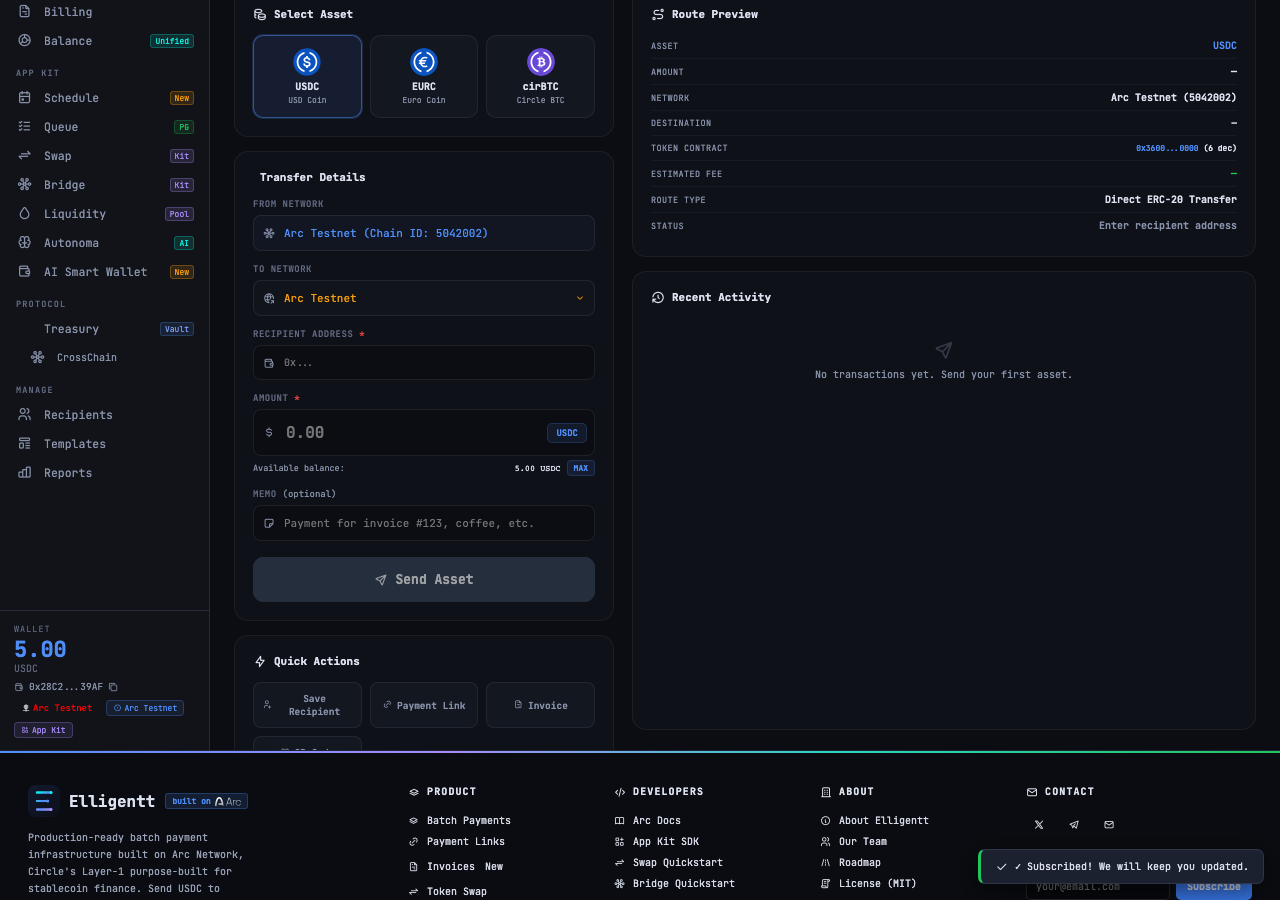Screen dimensions: 1280x900
Task: Open the Payment Links footer link
Action: coord(466,842)
